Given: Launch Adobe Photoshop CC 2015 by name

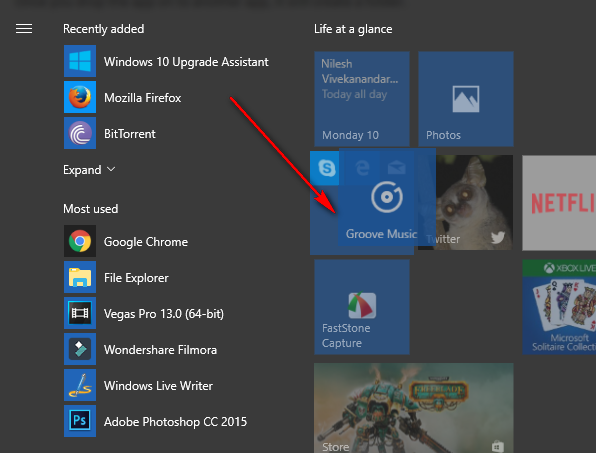Looking at the screenshot, I should click(x=176, y=422).
